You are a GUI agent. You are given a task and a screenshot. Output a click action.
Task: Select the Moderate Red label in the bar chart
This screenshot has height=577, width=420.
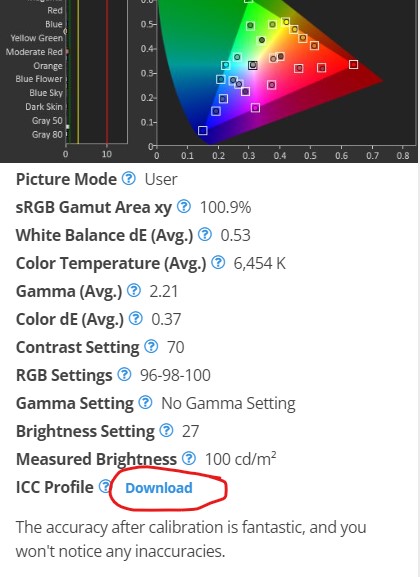pos(34,52)
